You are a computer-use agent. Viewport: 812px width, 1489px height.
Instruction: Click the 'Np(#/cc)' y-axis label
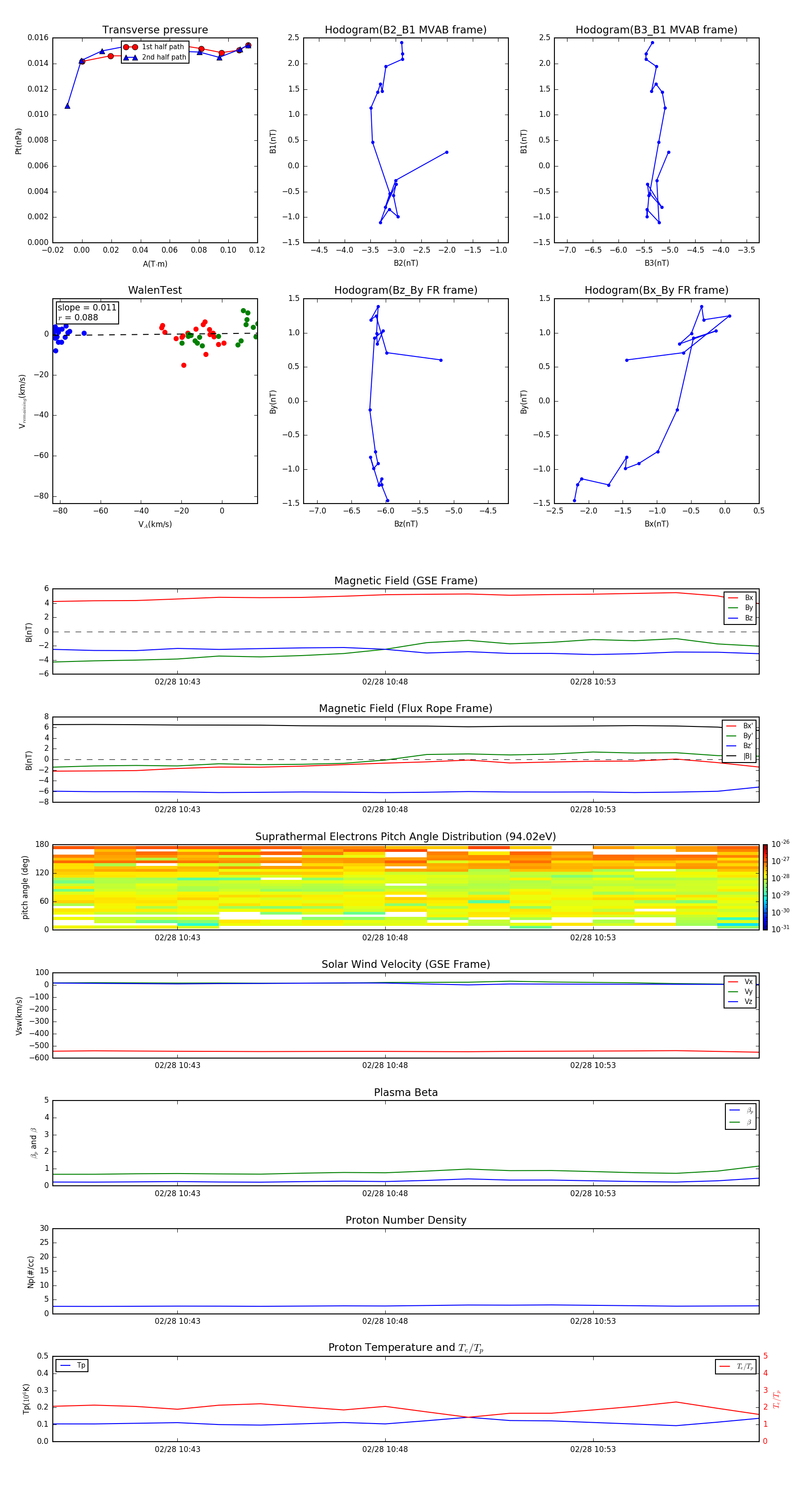[x=31, y=1272]
